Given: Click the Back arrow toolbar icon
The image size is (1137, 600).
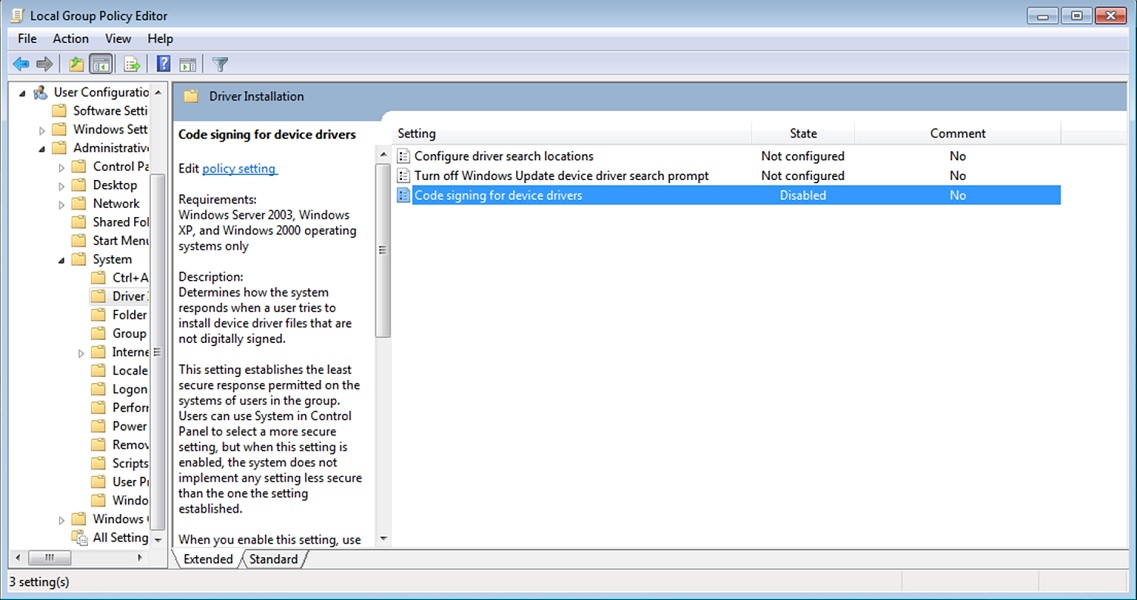Looking at the screenshot, I should [x=21, y=65].
